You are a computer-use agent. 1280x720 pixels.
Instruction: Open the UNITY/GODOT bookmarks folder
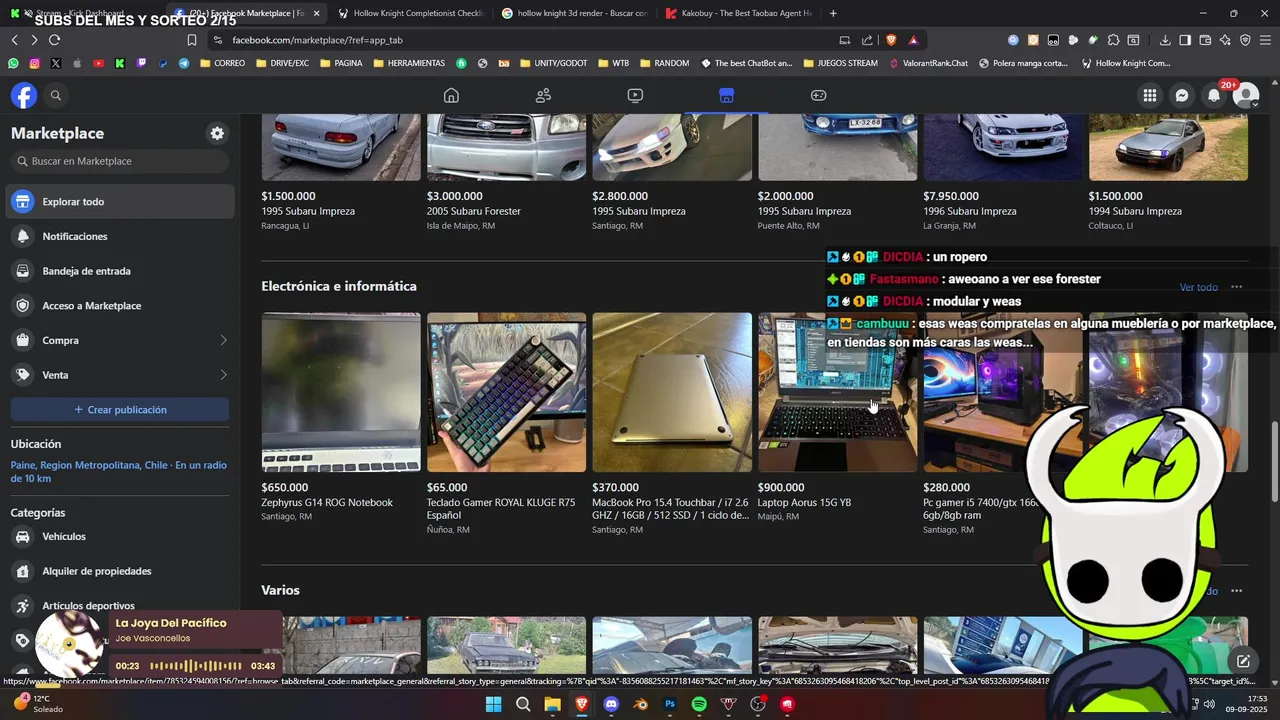click(x=553, y=63)
